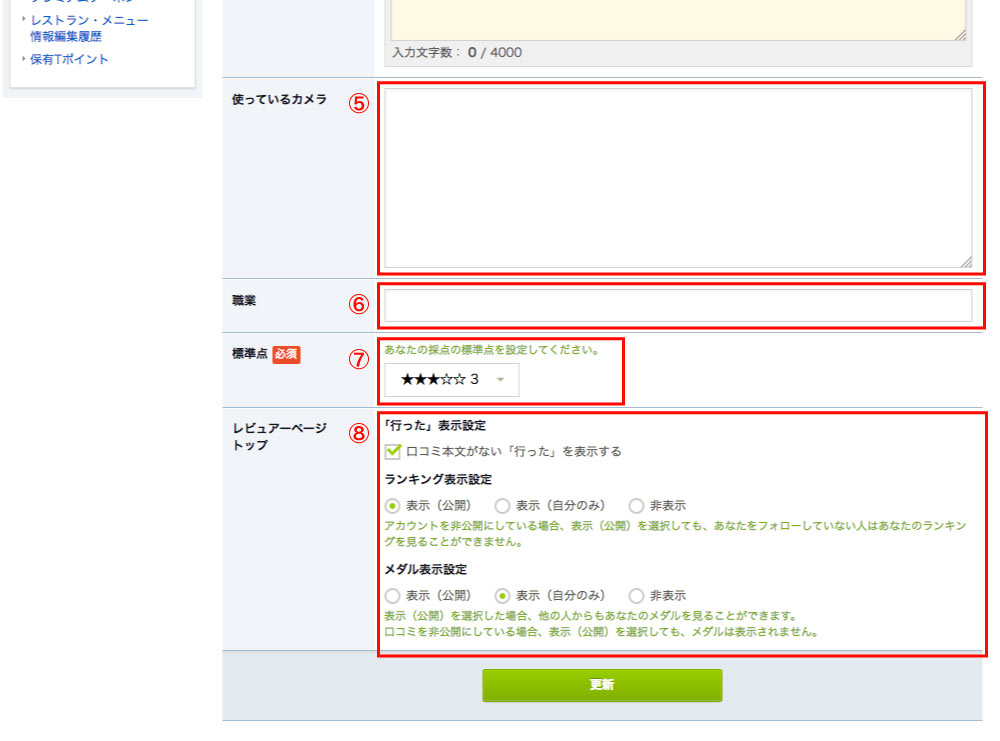Select 表示（自分のみ） under ランキング表示設定
1000x741 pixels.
tap(503, 506)
